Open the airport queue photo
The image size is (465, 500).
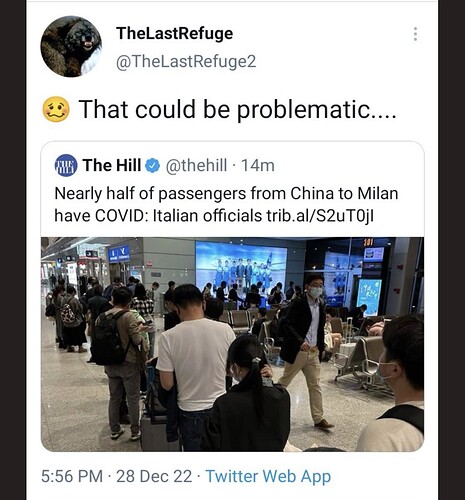tap(232, 344)
